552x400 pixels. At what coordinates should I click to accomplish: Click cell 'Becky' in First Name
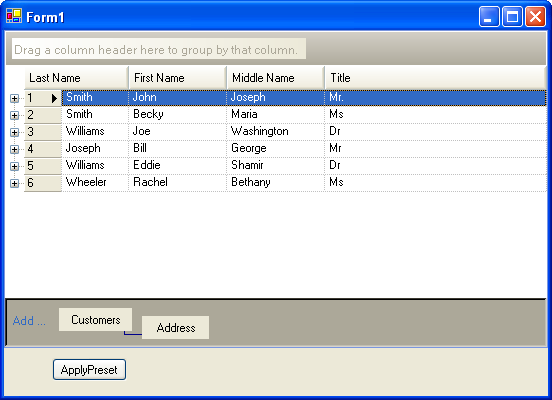pyautogui.click(x=178, y=114)
